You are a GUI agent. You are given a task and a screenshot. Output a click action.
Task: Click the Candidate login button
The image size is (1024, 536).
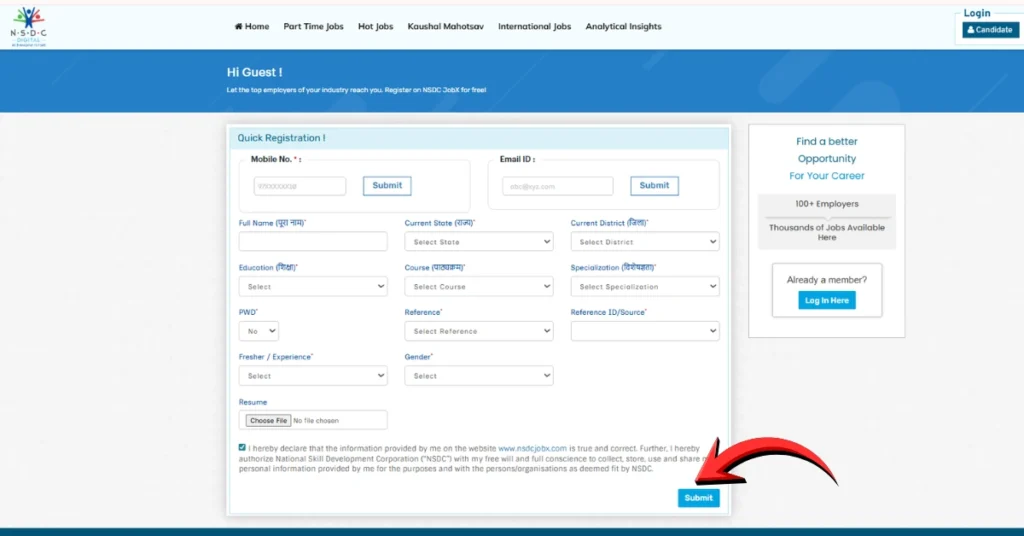[990, 29]
